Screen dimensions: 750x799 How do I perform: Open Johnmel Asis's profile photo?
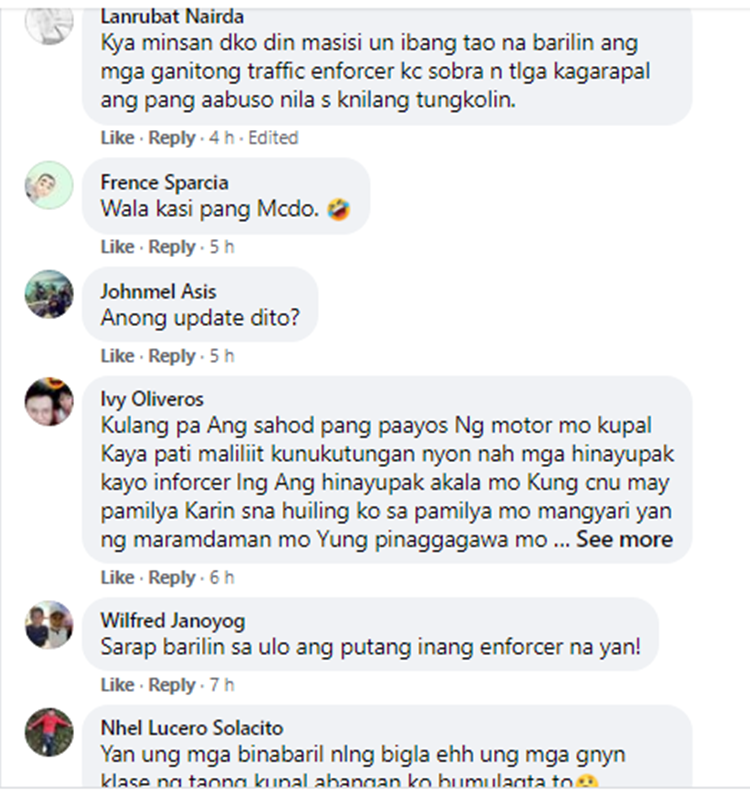49,294
